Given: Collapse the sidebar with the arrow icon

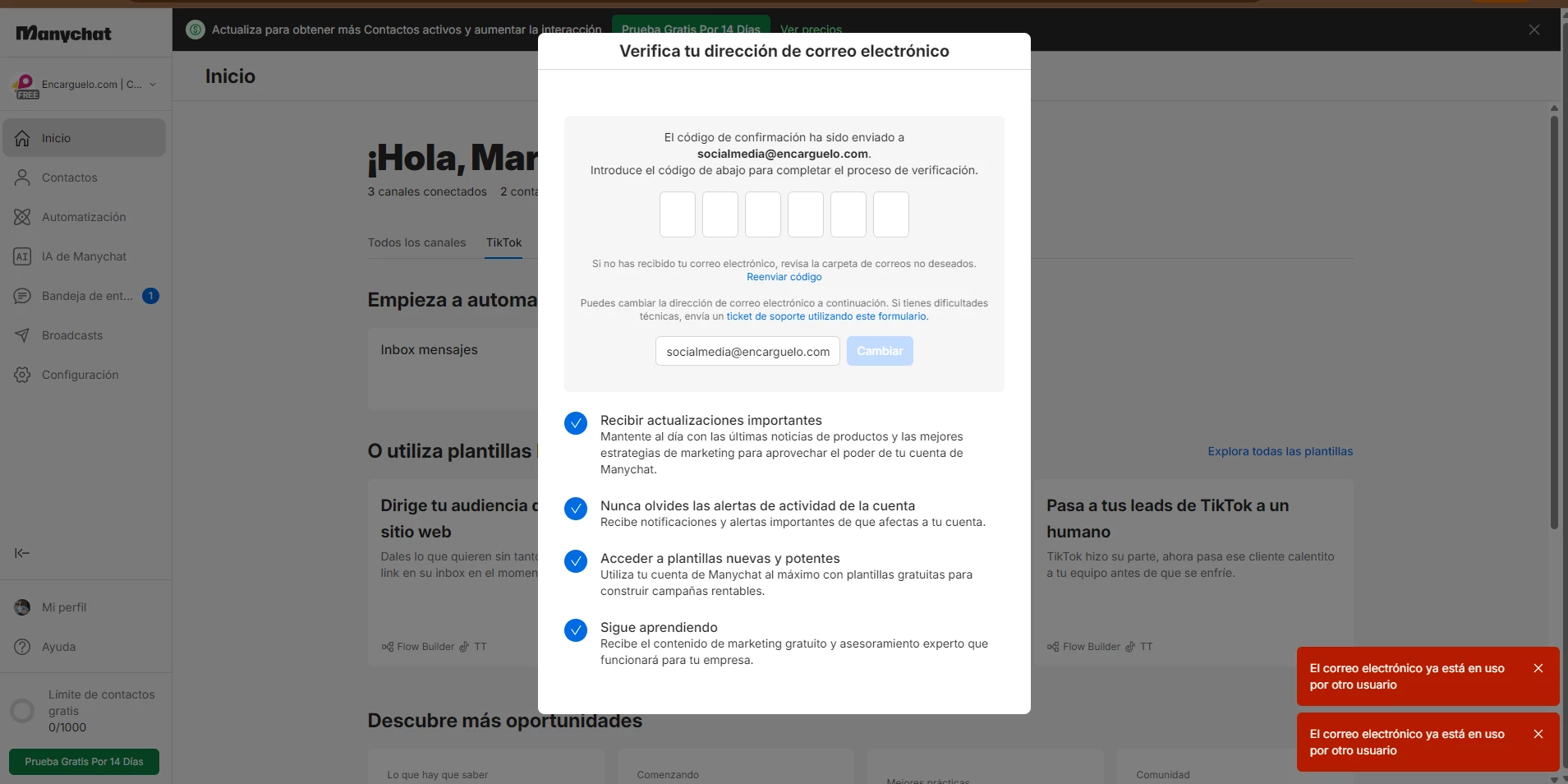Looking at the screenshot, I should pyautogui.click(x=22, y=553).
